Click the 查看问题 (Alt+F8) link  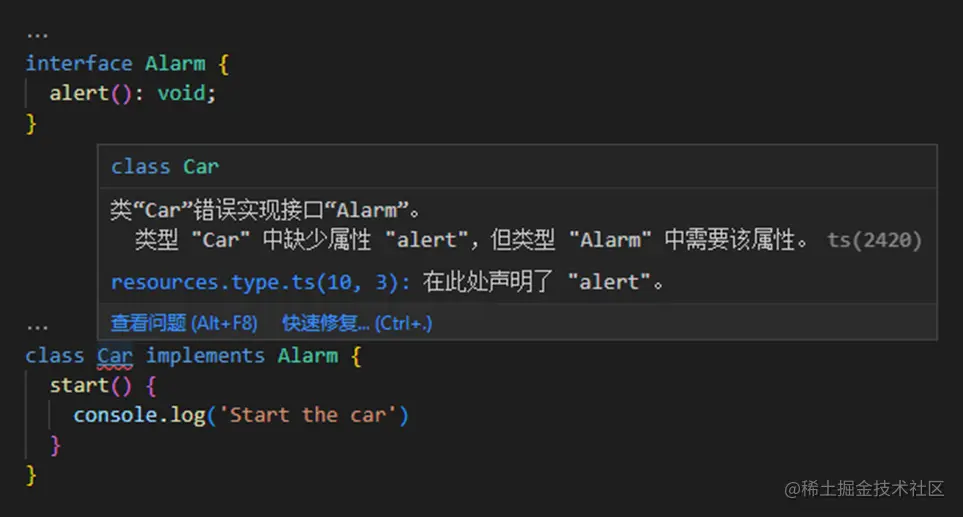point(183,323)
